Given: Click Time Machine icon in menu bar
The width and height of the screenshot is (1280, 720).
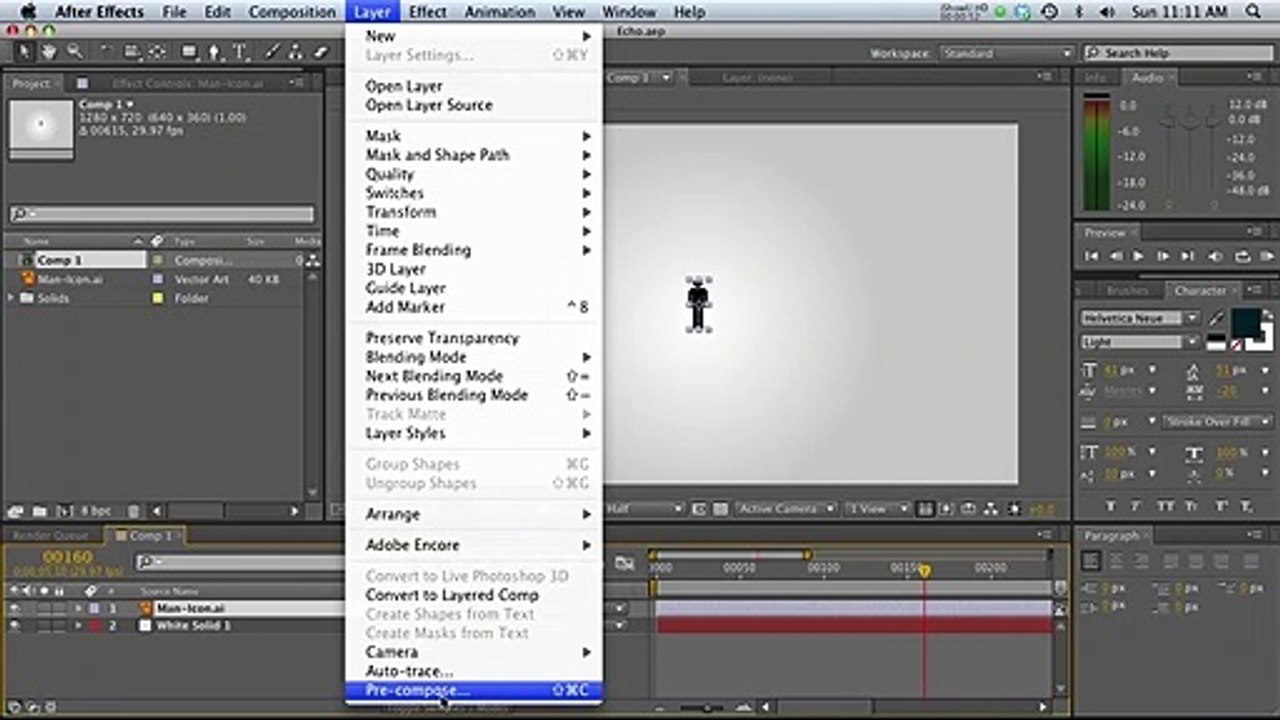Looking at the screenshot, I should [x=1049, y=12].
